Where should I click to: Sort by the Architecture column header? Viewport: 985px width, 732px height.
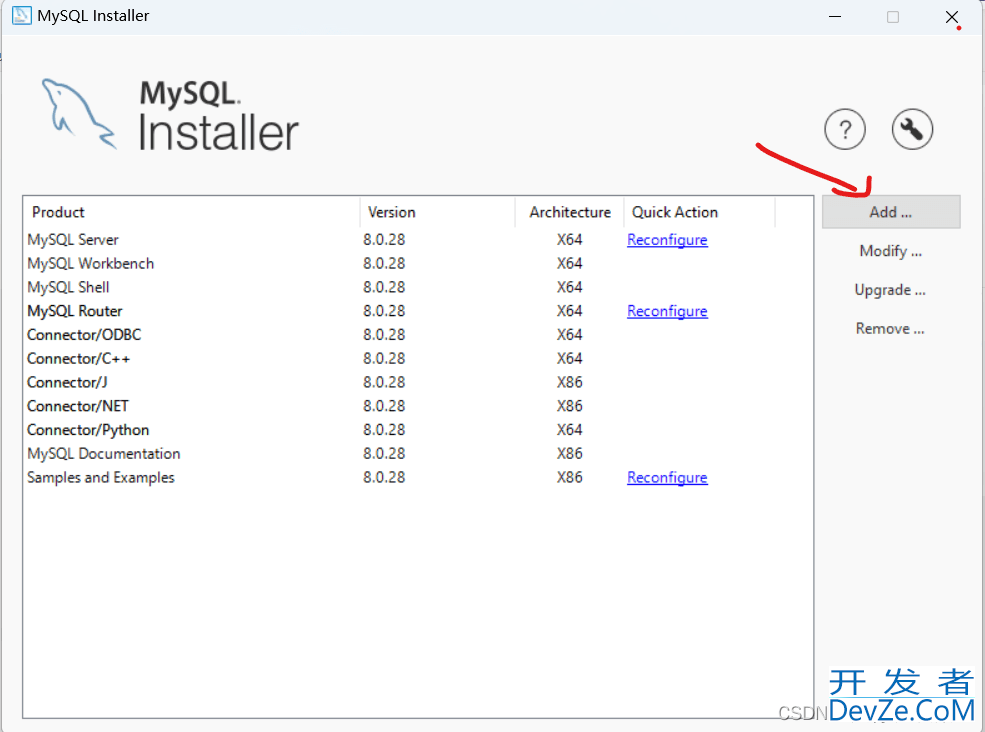[x=570, y=212]
